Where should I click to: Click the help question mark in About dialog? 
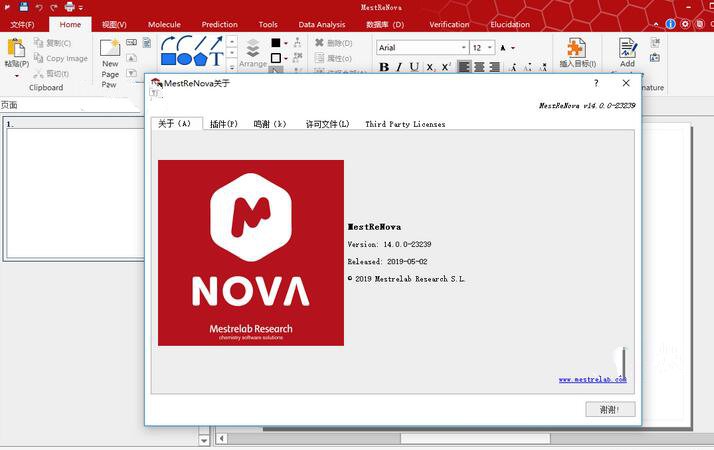(596, 83)
